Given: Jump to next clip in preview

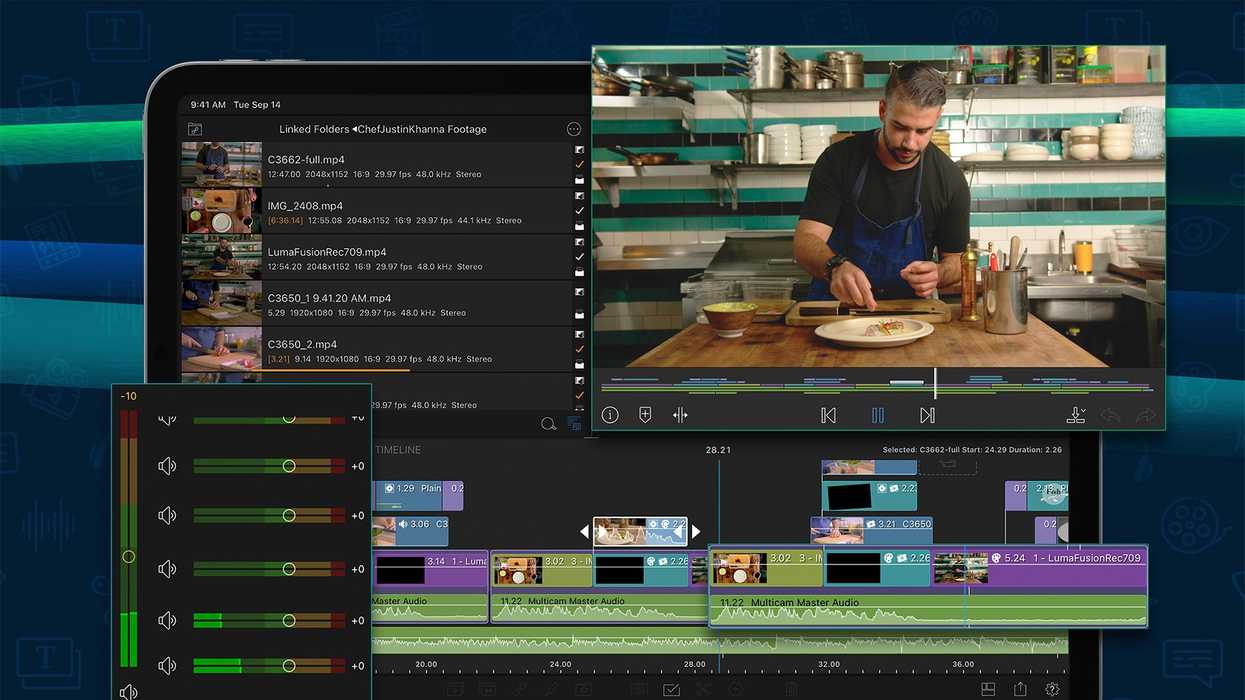Looking at the screenshot, I should [x=927, y=415].
